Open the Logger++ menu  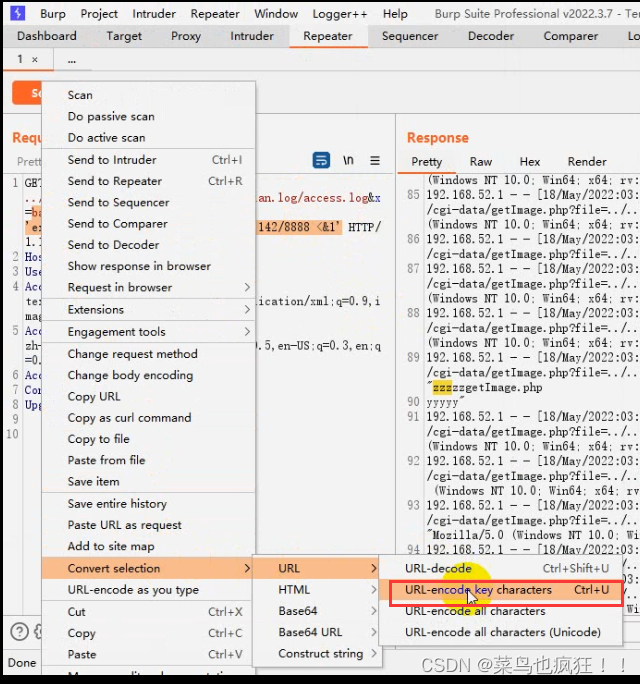340,14
